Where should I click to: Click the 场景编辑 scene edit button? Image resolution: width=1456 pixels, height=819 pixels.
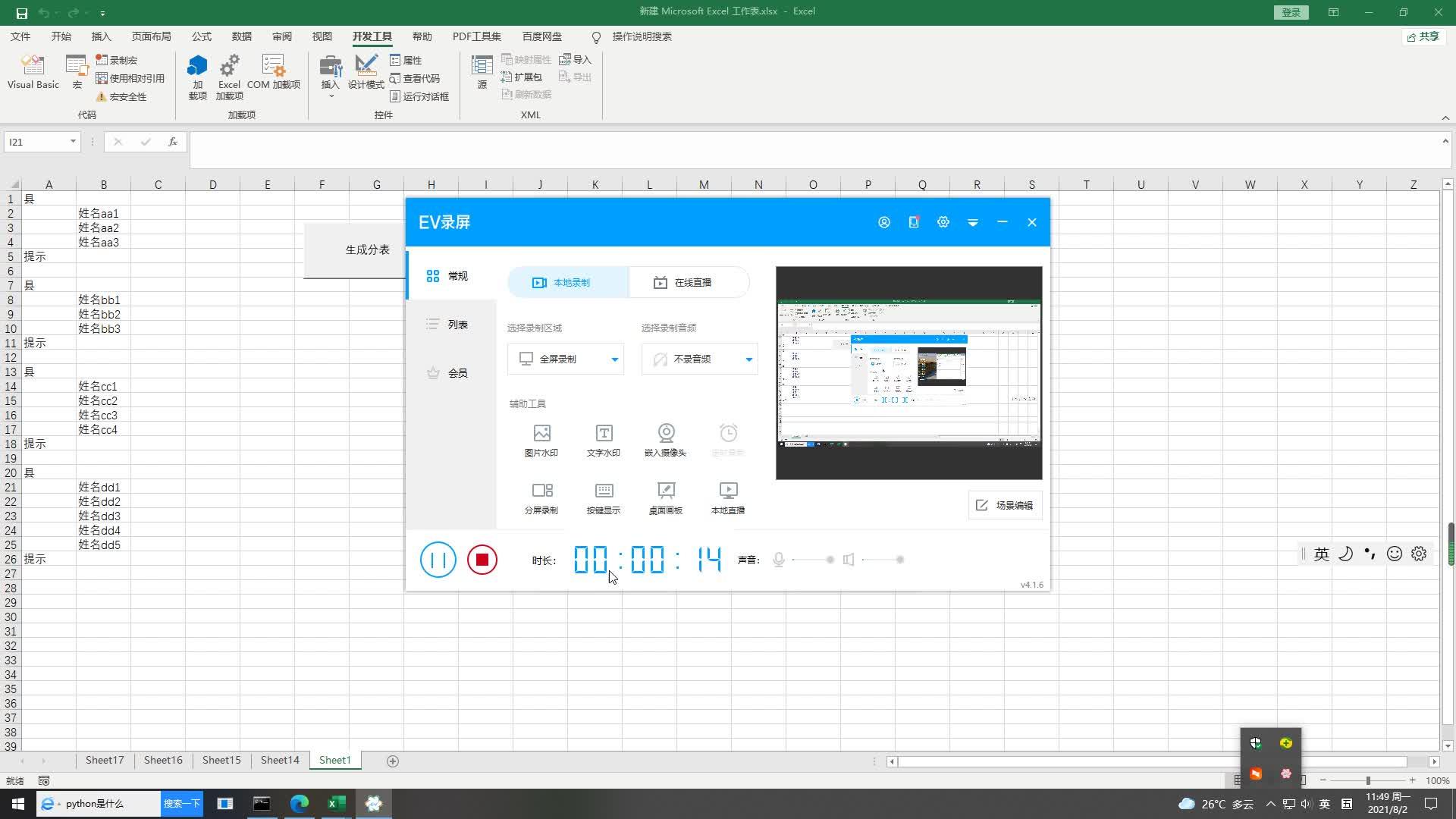pyautogui.click(x=1005, y=505)
